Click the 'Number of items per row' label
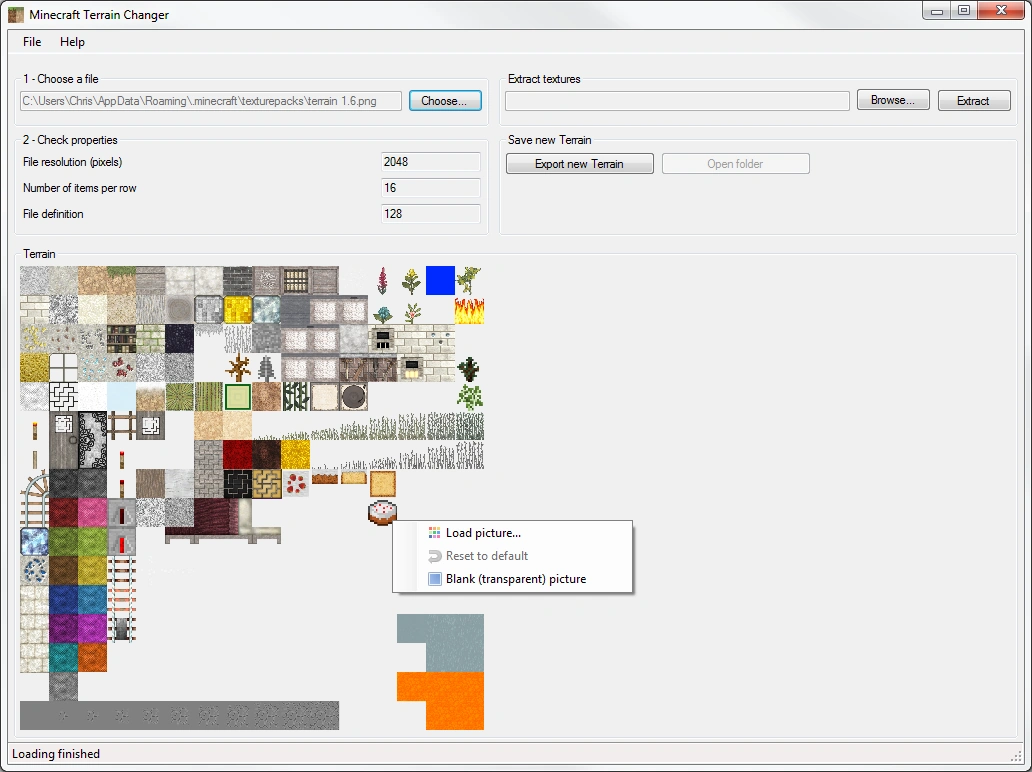This screenshot has height=772, width=1032. coord(80,188)
